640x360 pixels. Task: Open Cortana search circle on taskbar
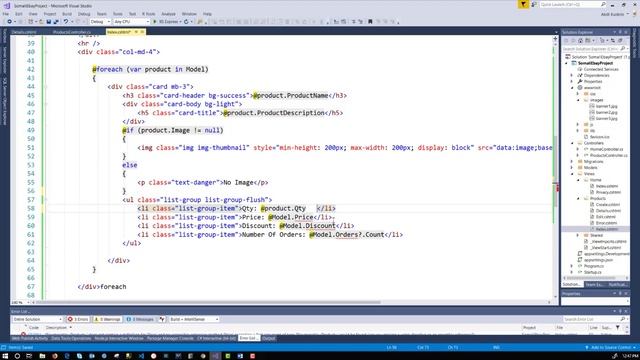click(17, 356)
